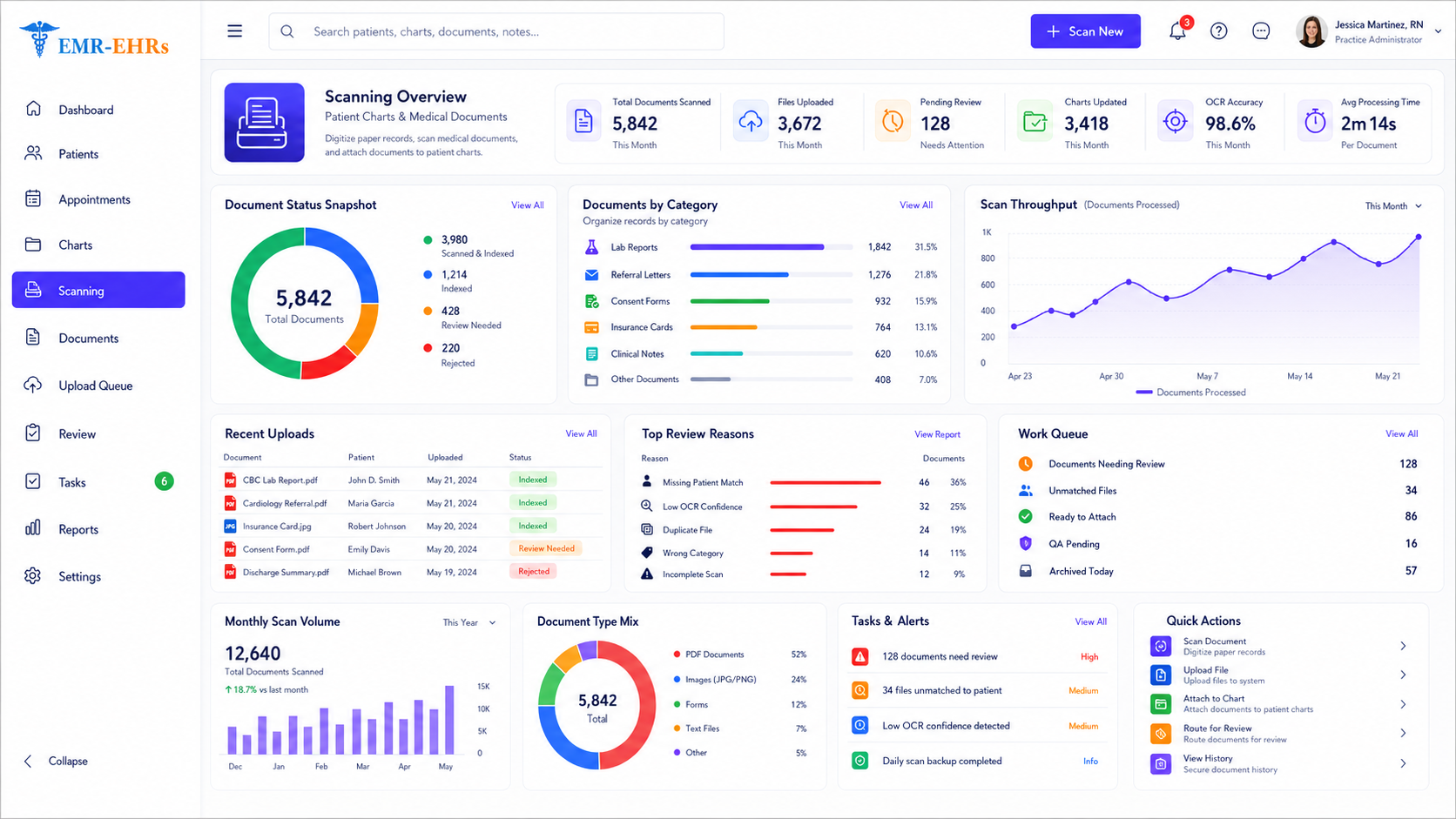Screen dimensions: 1456x819
Task: Open the chat messages icon
Action: pos(1261,31)
